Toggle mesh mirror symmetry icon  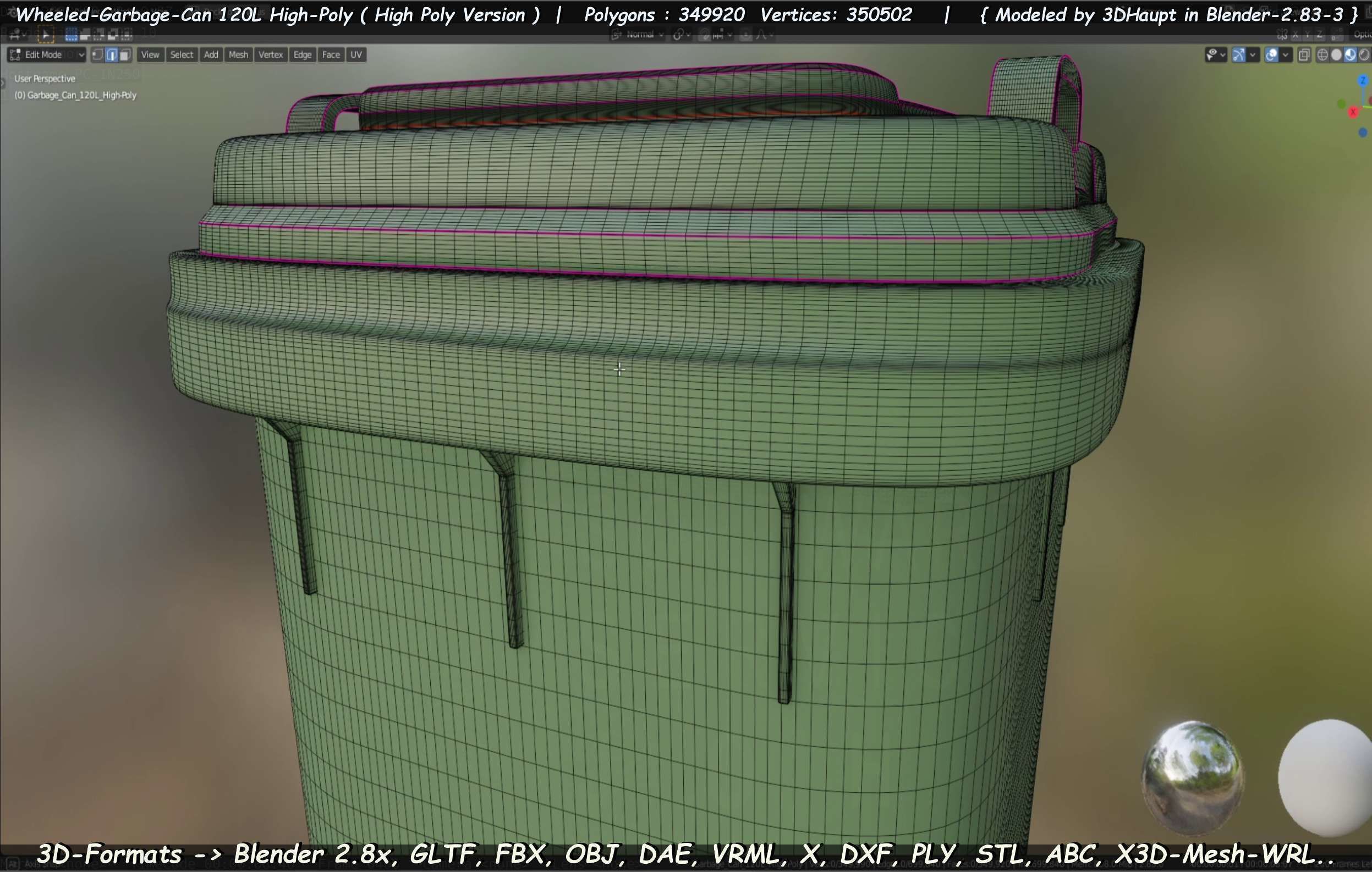(x=1281, y=35)
